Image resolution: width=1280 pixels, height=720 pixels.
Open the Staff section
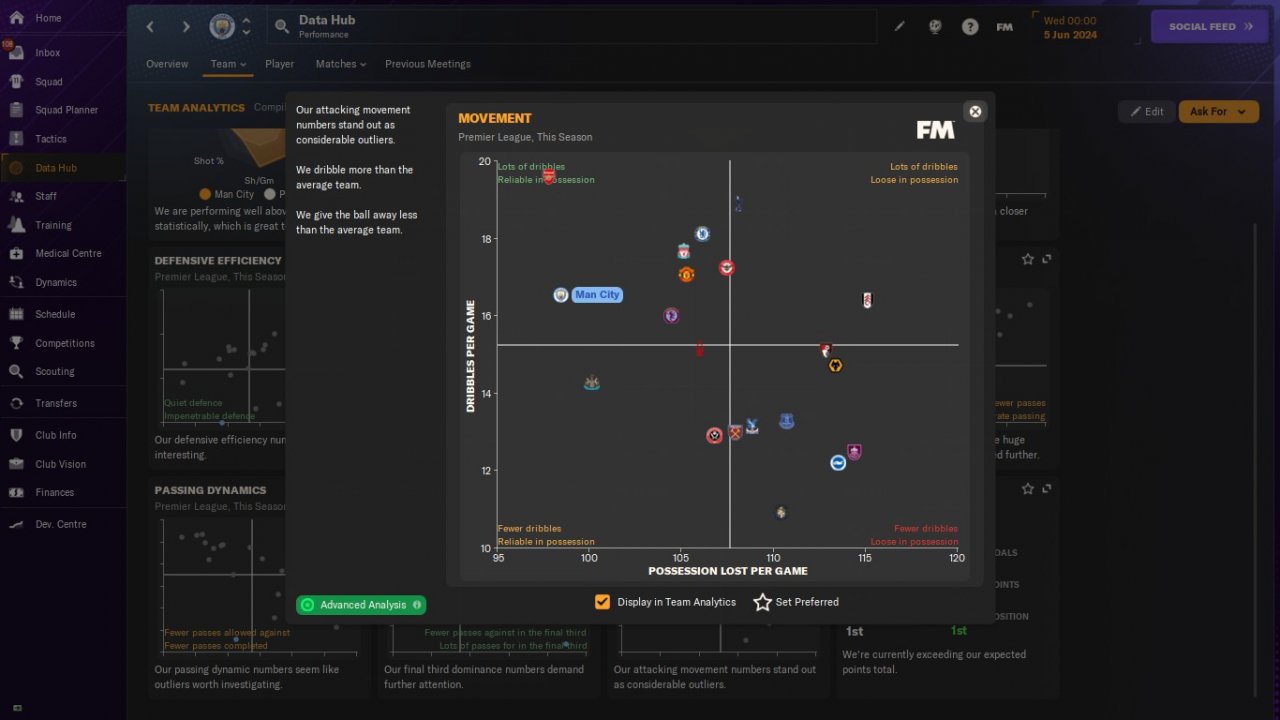[x=46, y=196]
